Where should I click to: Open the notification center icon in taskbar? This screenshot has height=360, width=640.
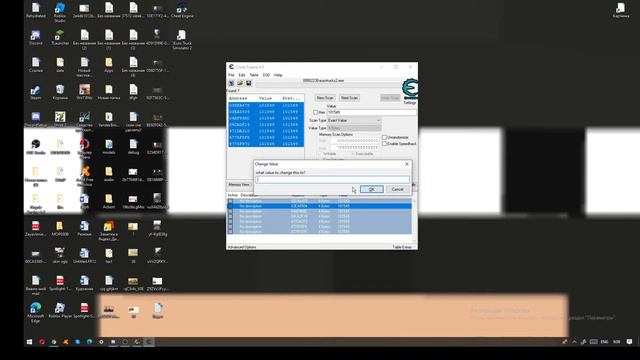coord(629,342)
